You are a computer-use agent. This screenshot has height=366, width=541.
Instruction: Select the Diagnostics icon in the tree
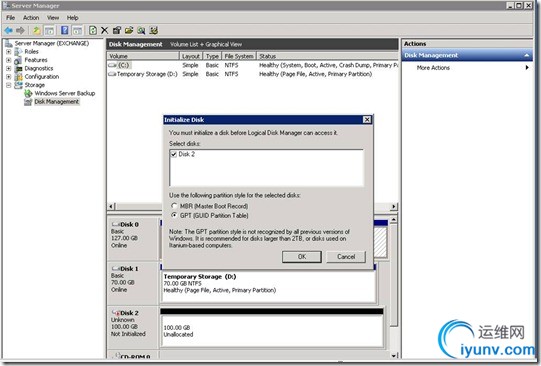pos(19,69)
